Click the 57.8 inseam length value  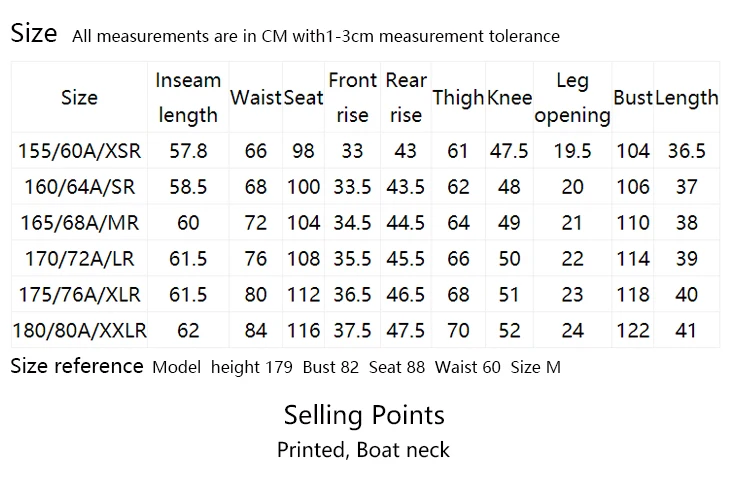[188, 151]
